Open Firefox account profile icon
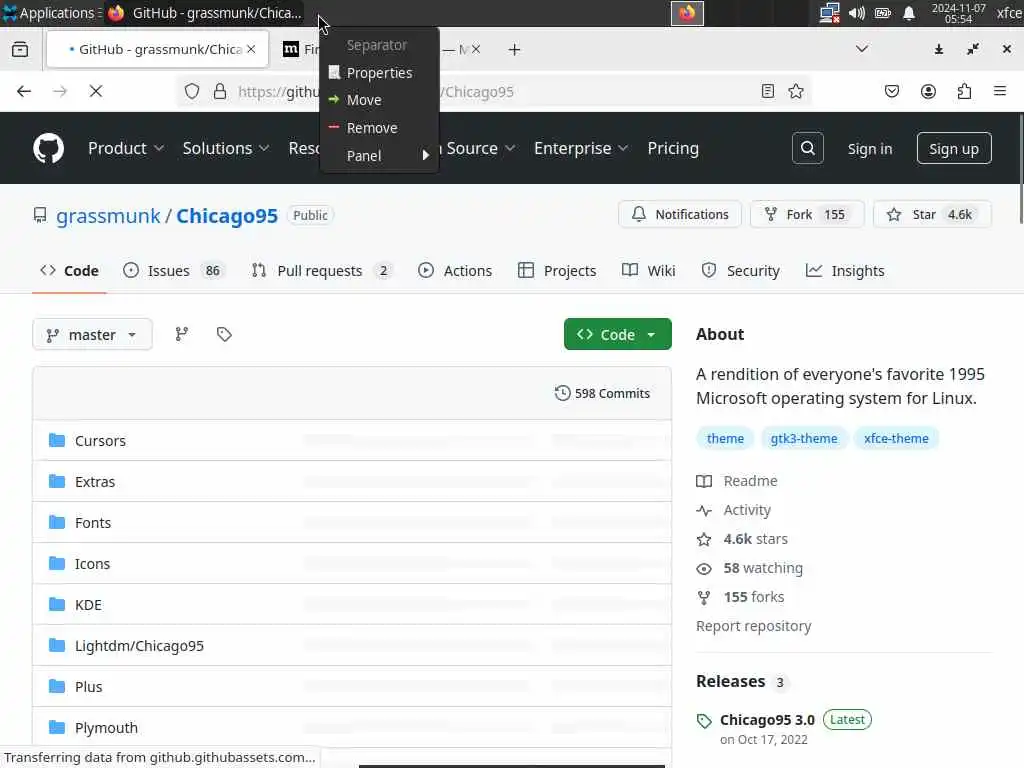 (x=928, y=91)
